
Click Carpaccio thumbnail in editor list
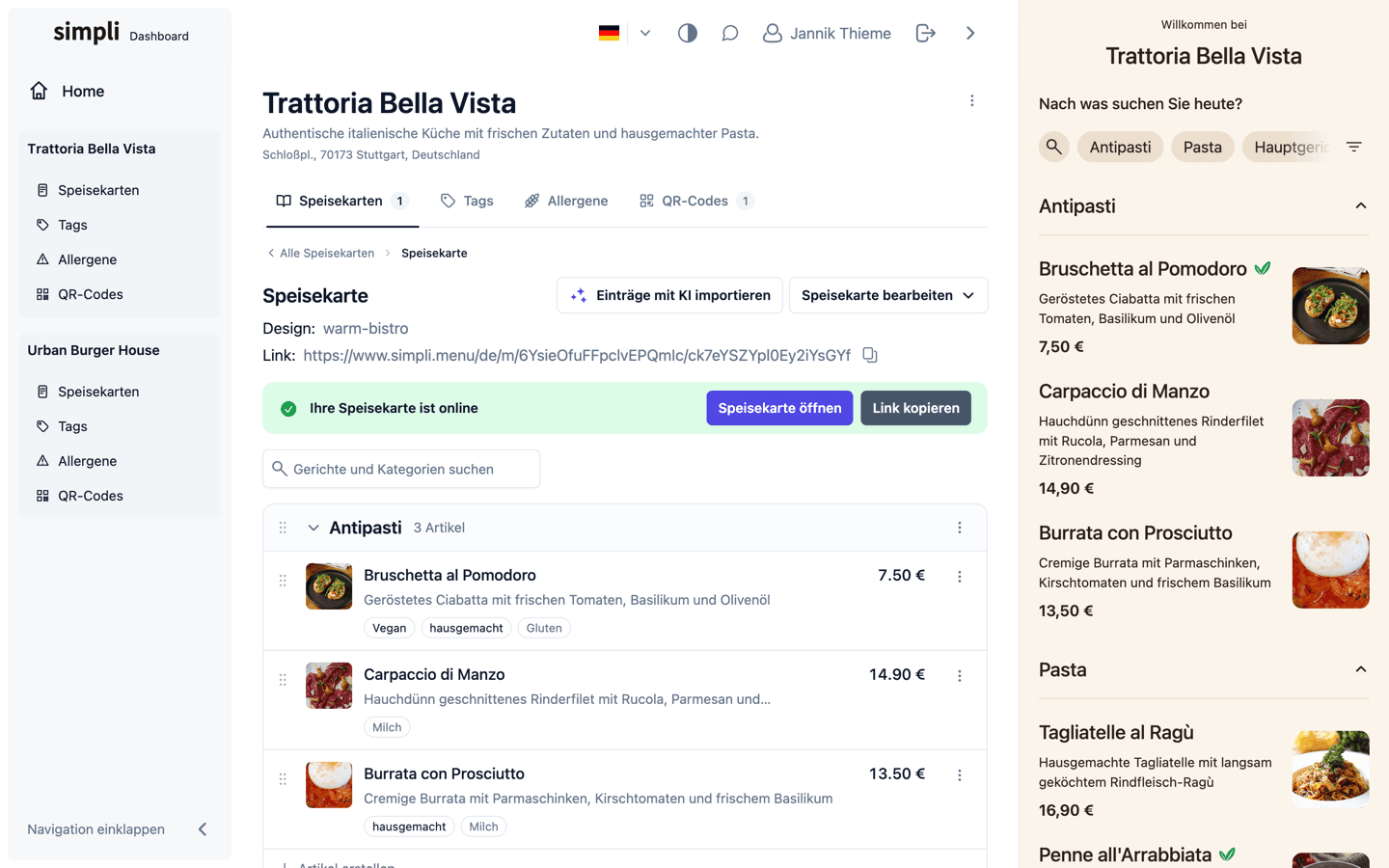pyautogui.click(x=329, y=686)
